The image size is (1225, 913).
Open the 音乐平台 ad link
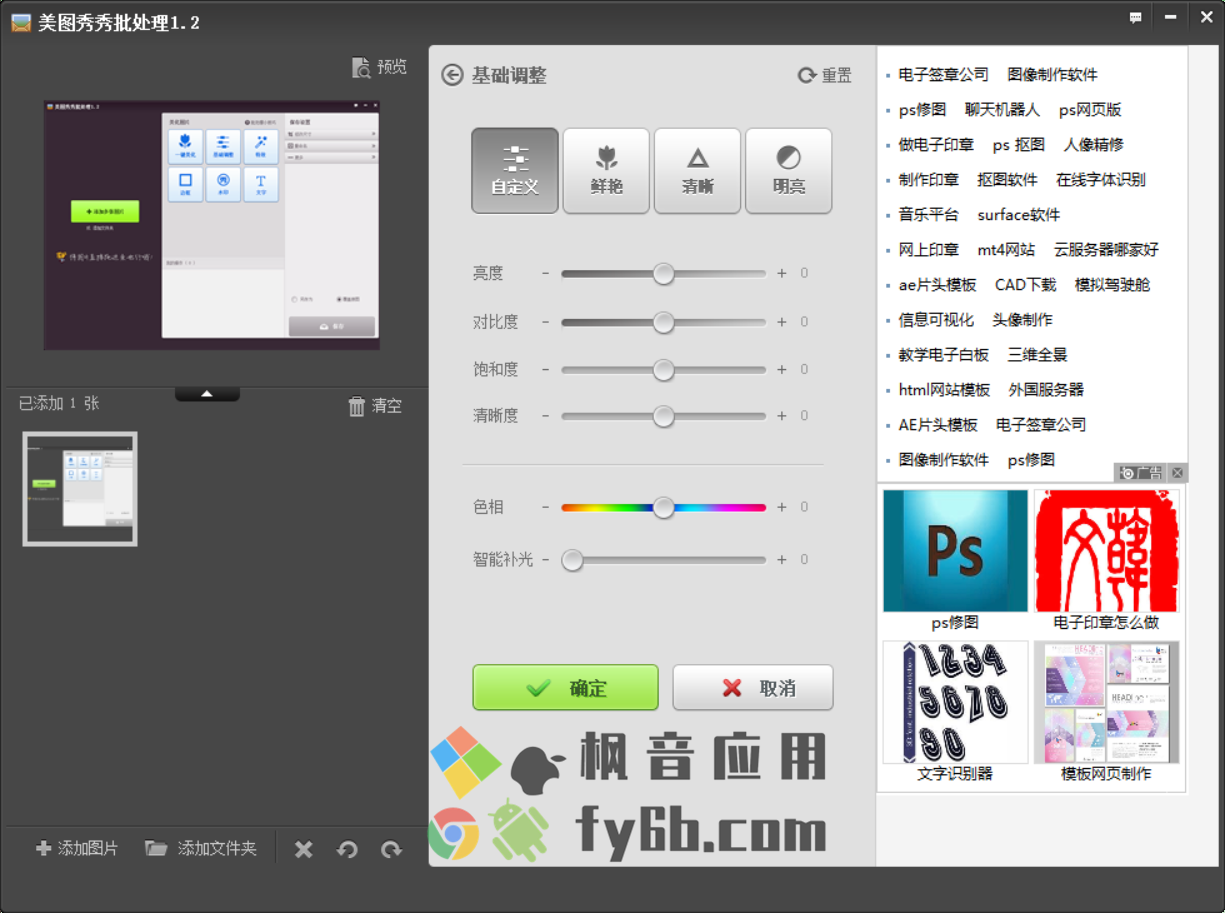[928, 215]
